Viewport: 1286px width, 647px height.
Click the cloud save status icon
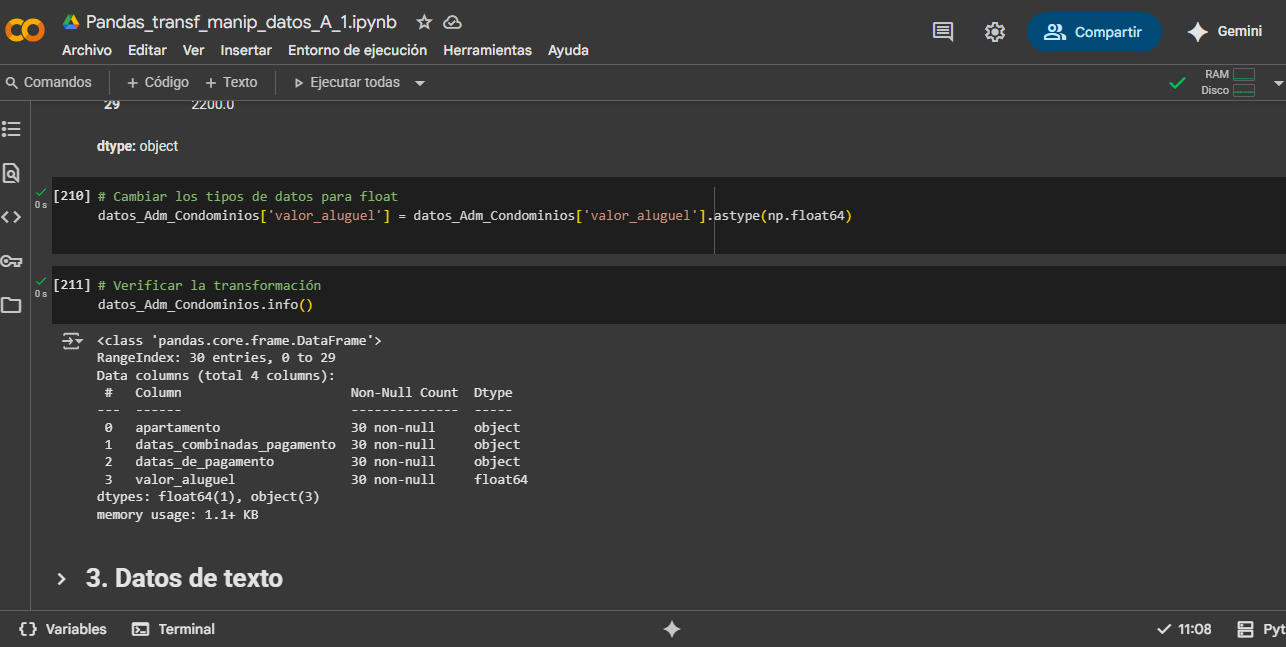[x=452, y=22]
